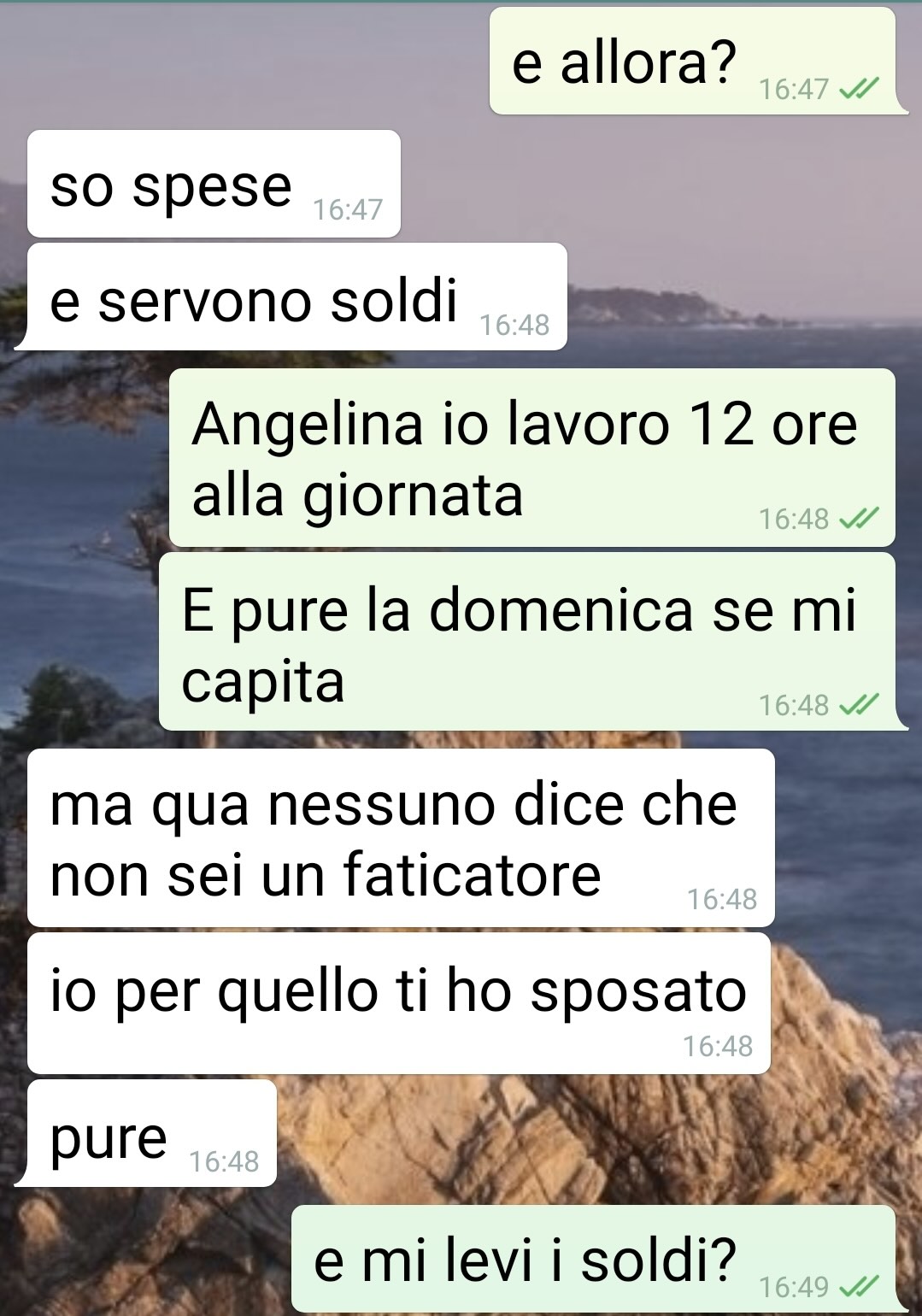Tap the double check marks on "e allora?"
The image size is (922, 1316).
[859, 89]
